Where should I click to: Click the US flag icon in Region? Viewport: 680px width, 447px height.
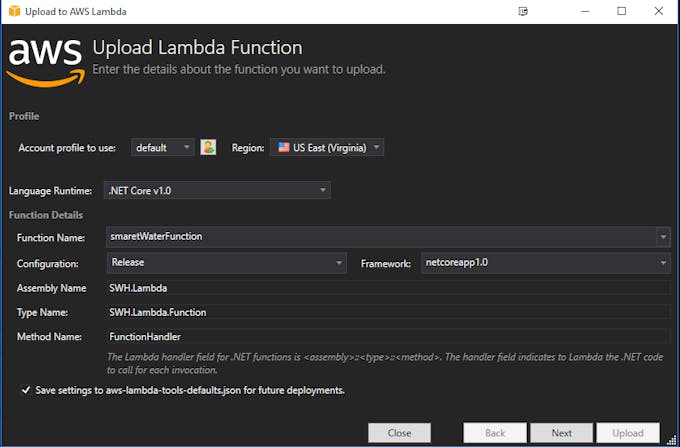(x=284, y=147)
